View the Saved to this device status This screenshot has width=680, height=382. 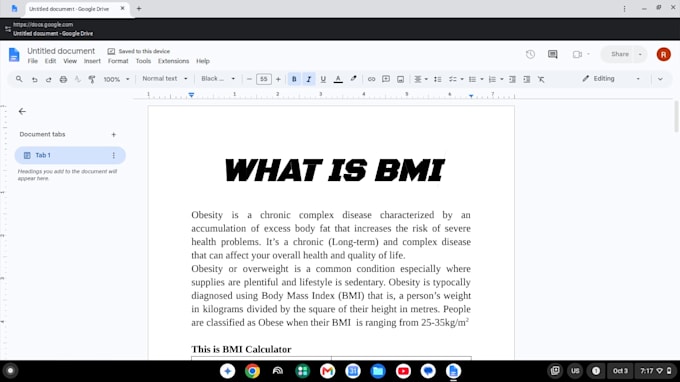(139, 51)
